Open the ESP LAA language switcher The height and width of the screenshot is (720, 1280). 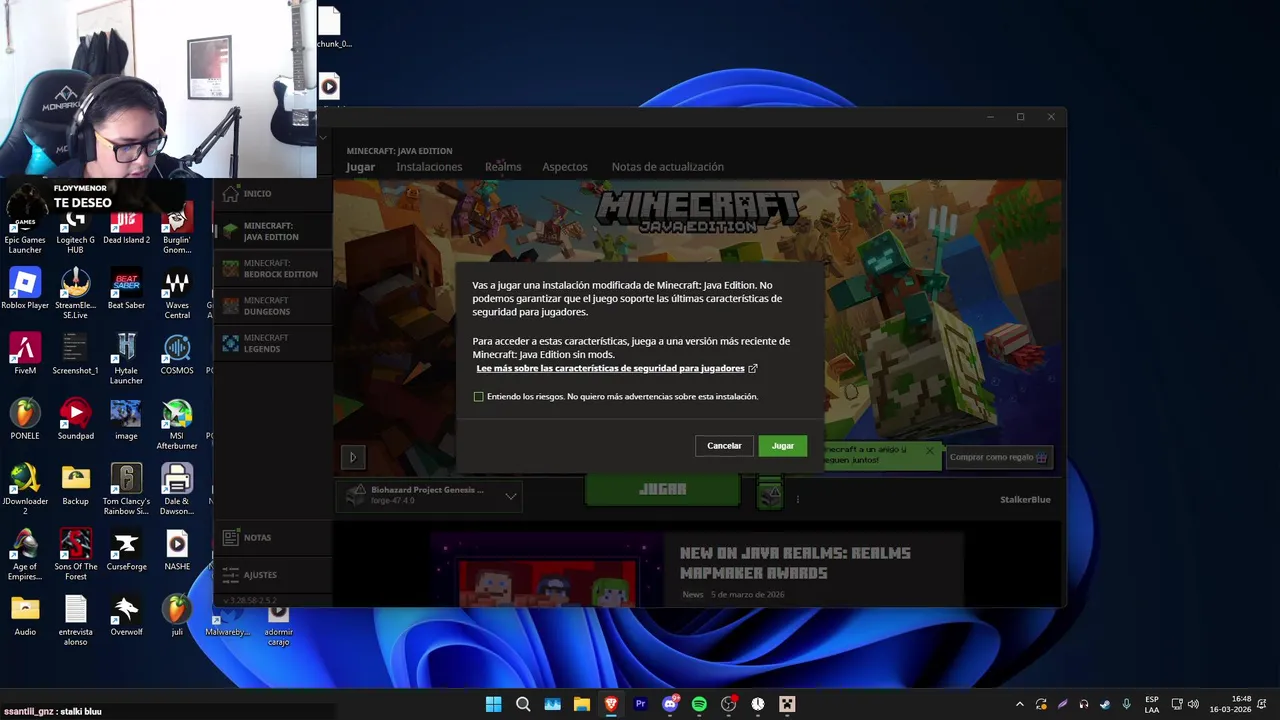click(1152, 704)
